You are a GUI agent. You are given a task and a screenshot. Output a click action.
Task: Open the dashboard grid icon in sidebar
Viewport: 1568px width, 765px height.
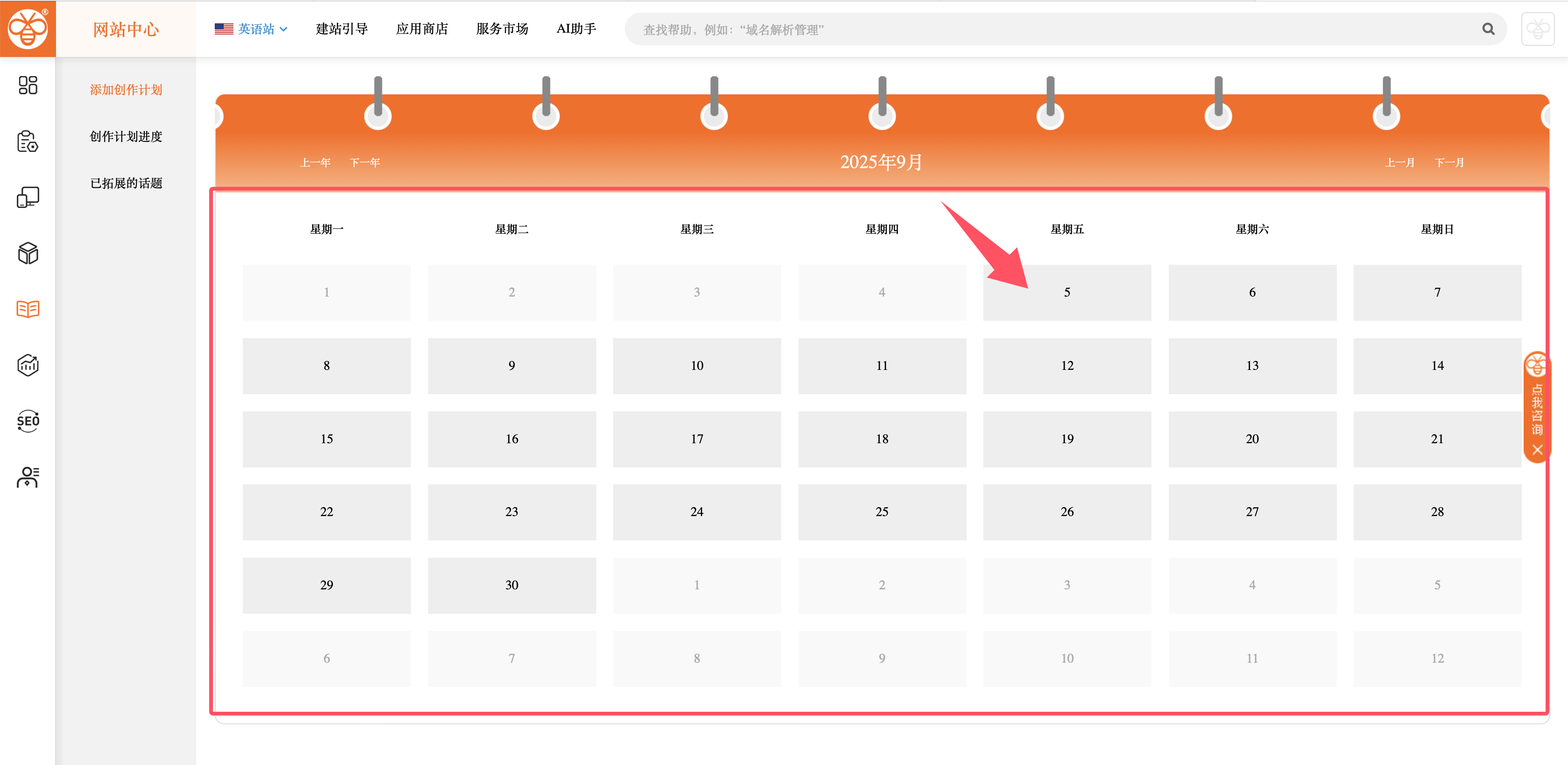coord(28,85)
